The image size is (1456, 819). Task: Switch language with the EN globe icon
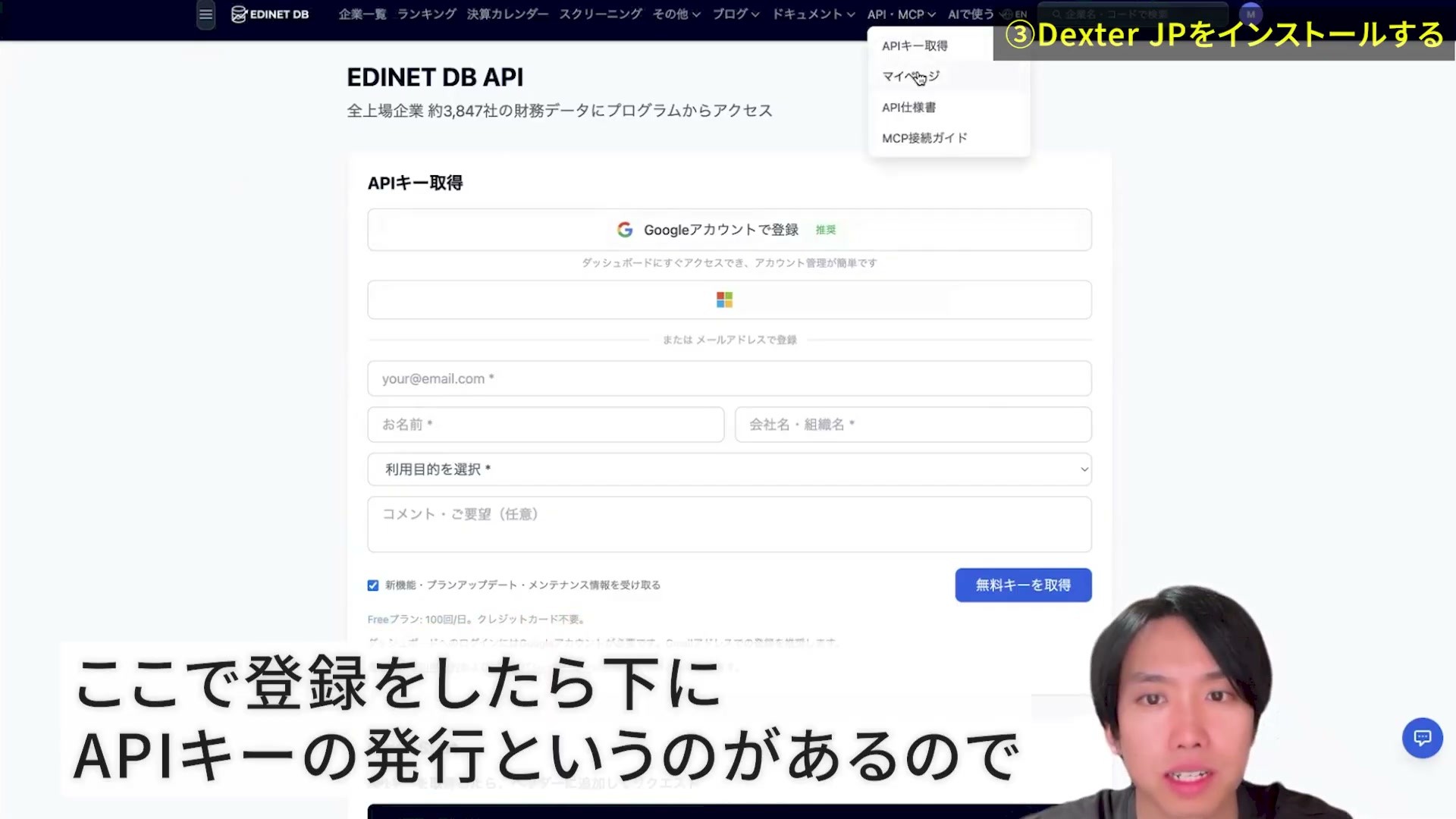coord(1015,14)
